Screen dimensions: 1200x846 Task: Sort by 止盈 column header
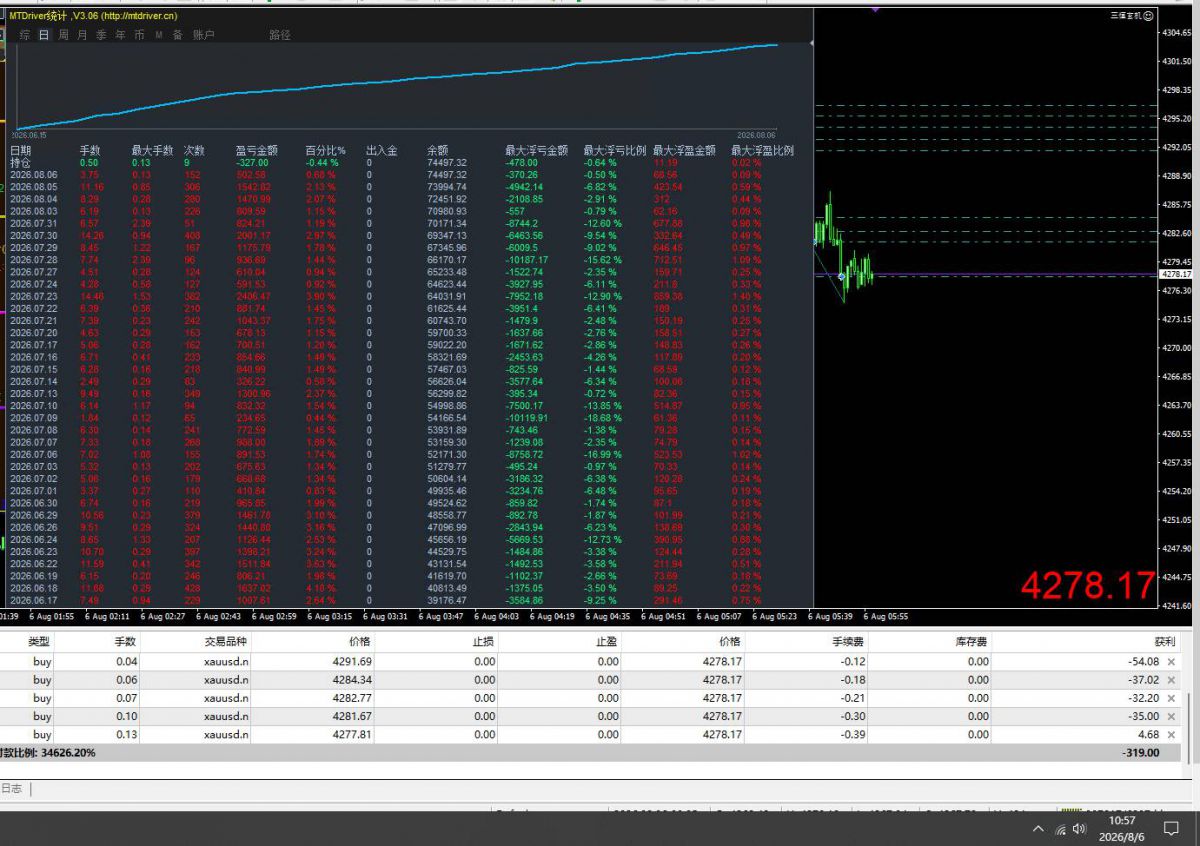[x=607, y=642]
